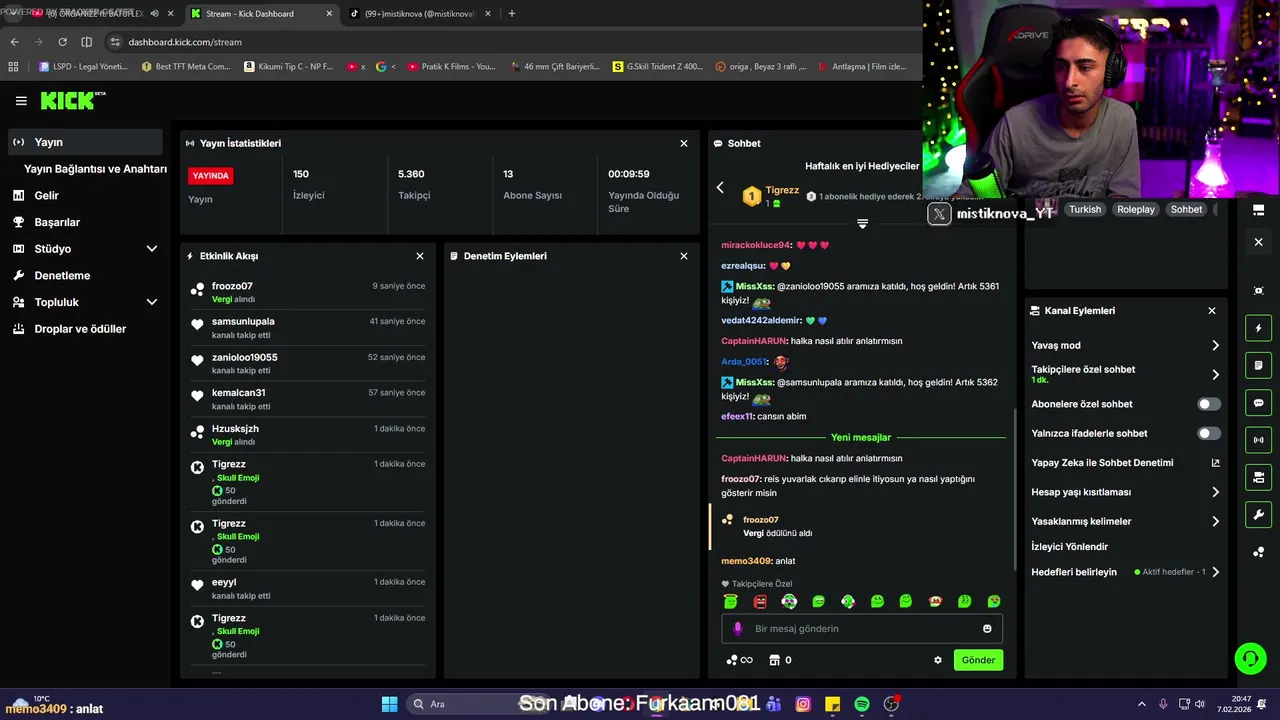Toggle Yalnızca ifadelerle sohbet switch
Screen dimensions: 1280x720
[1209, 434]
